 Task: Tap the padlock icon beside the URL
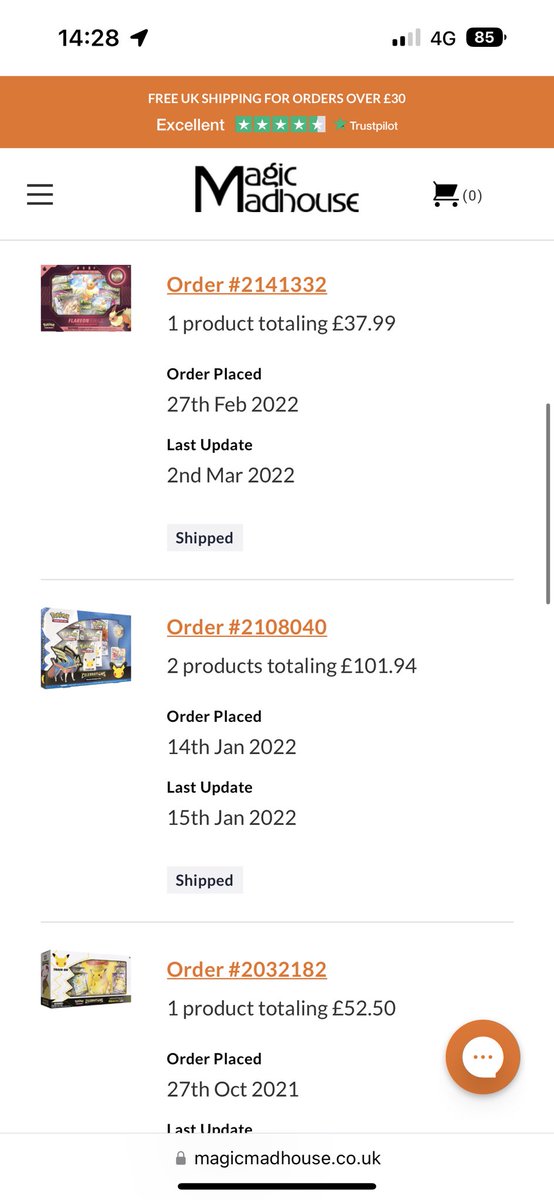point(180,1158)
